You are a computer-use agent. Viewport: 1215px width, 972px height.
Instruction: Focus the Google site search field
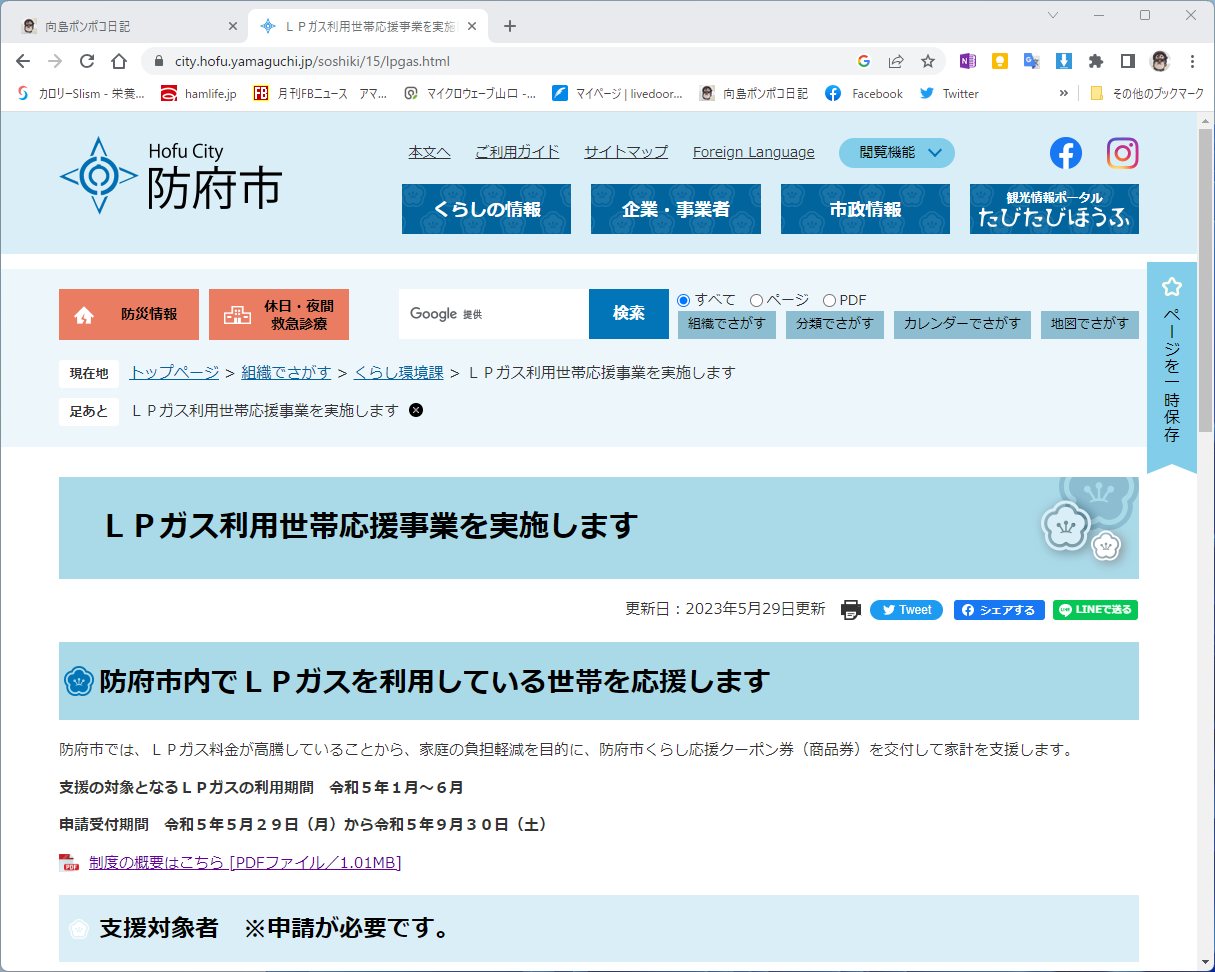pos(494,314)
